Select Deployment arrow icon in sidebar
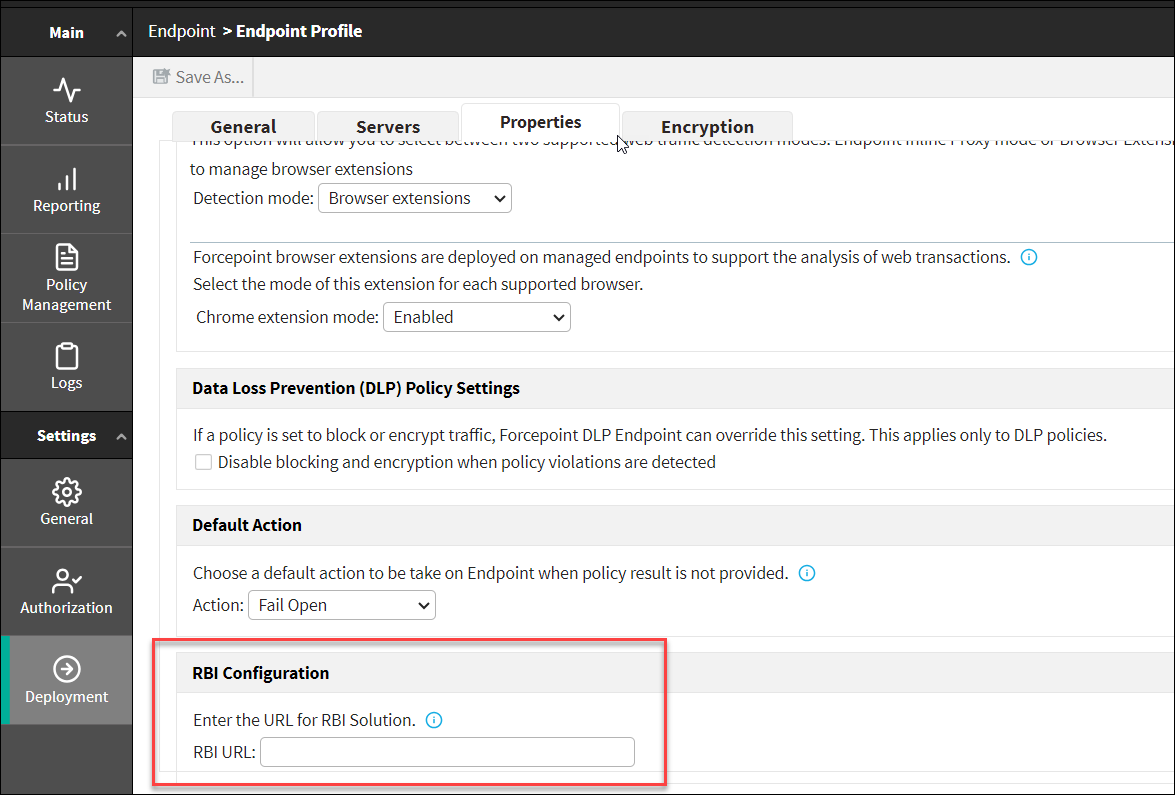The image size is (1175, 795). click(66, 669)
